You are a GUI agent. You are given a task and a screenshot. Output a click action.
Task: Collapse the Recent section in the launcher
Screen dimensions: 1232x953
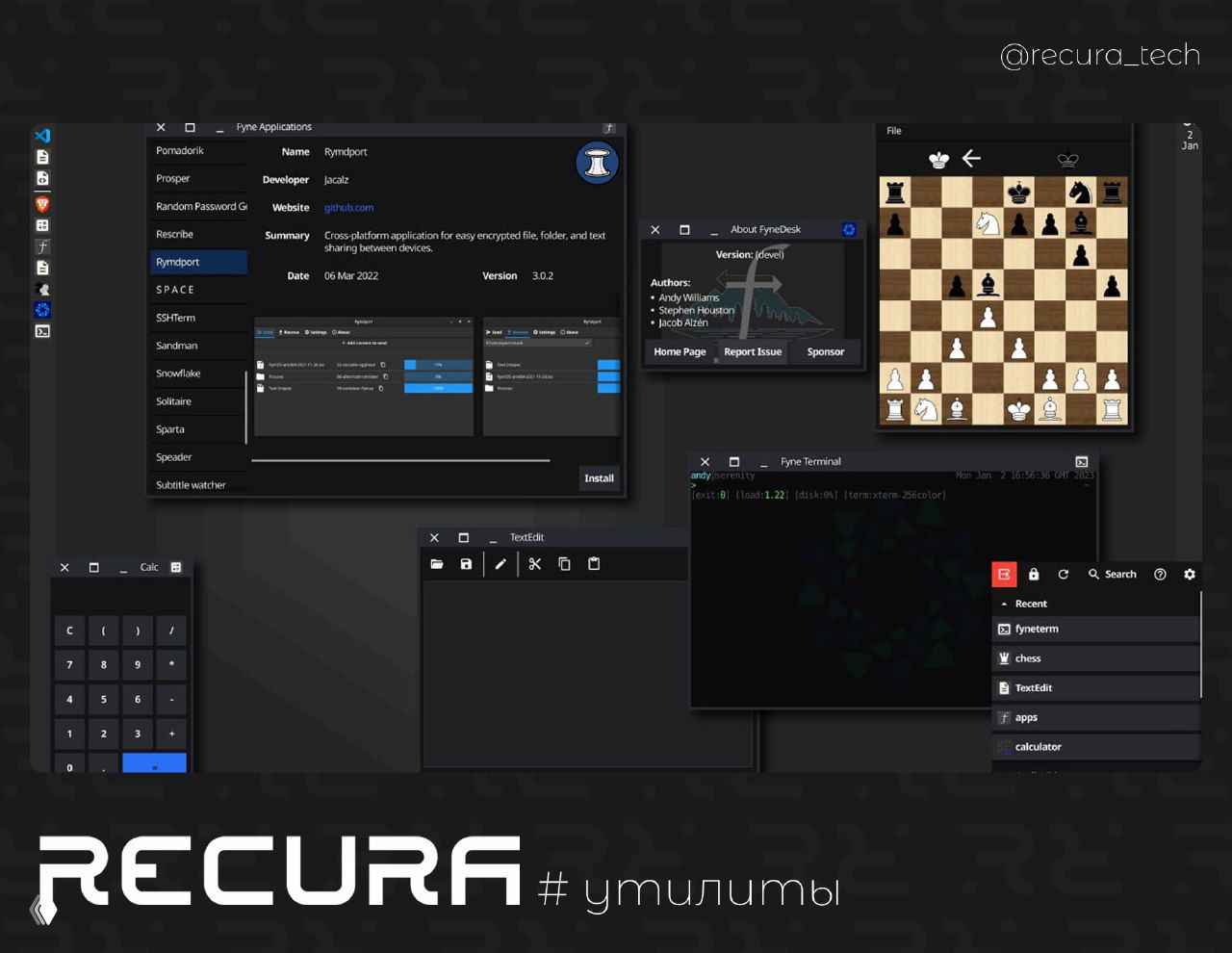click(1004, 604)
